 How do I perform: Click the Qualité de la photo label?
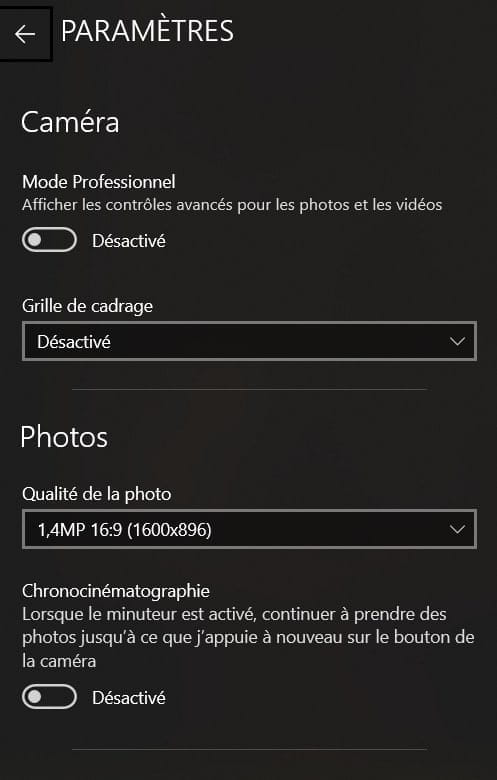pyautogui.click(x=97, y=494)
